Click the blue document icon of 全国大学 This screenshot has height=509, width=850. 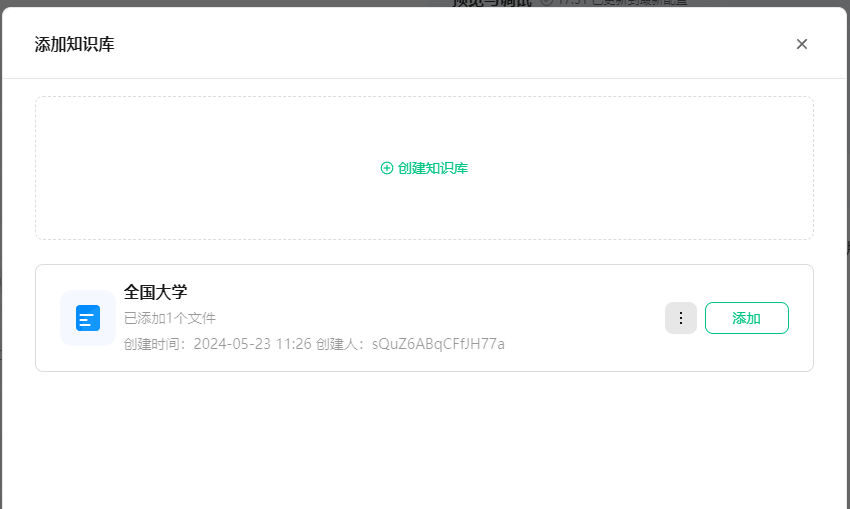[88, 318]
